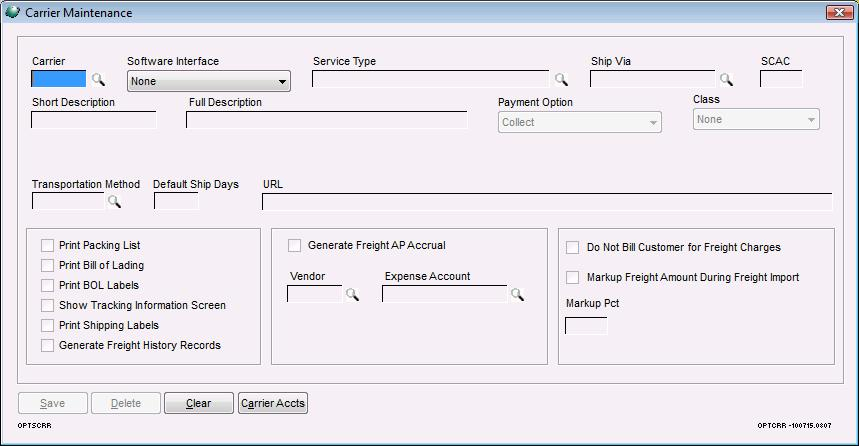Focus the Carrier input field
Viewport: 859px width, 446px height.
(59, 79)
